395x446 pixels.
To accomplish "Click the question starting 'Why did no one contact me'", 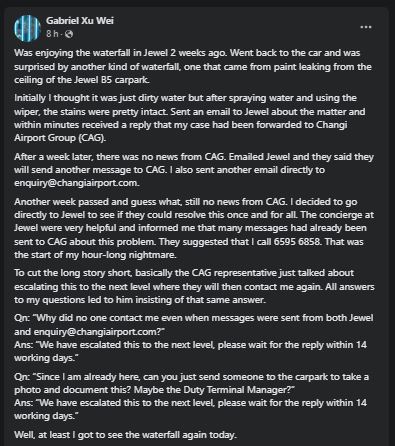I will coord(194,325).
